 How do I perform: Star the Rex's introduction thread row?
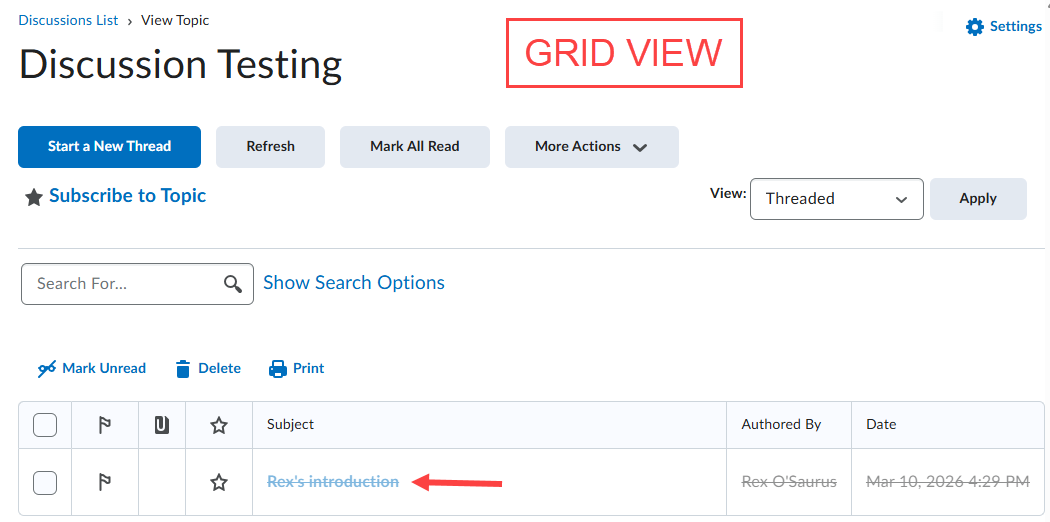click(219, 483)
